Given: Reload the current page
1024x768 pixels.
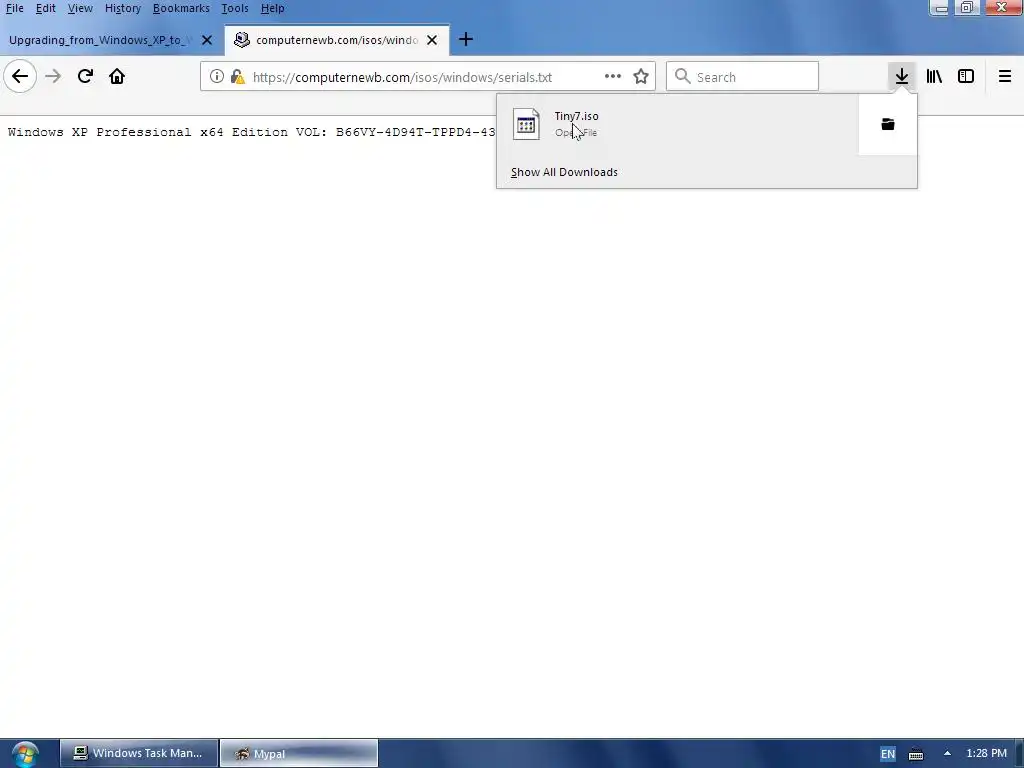Looking at the screenshot, I should (85, 76).
